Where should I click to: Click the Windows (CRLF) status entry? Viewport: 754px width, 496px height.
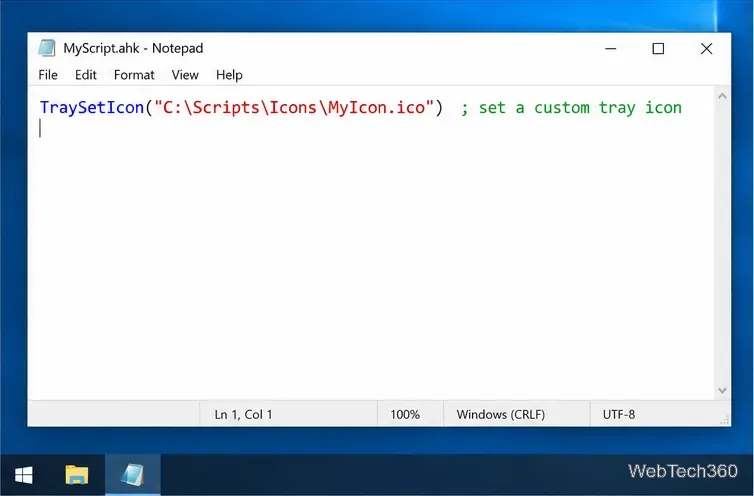pos(501,415)
